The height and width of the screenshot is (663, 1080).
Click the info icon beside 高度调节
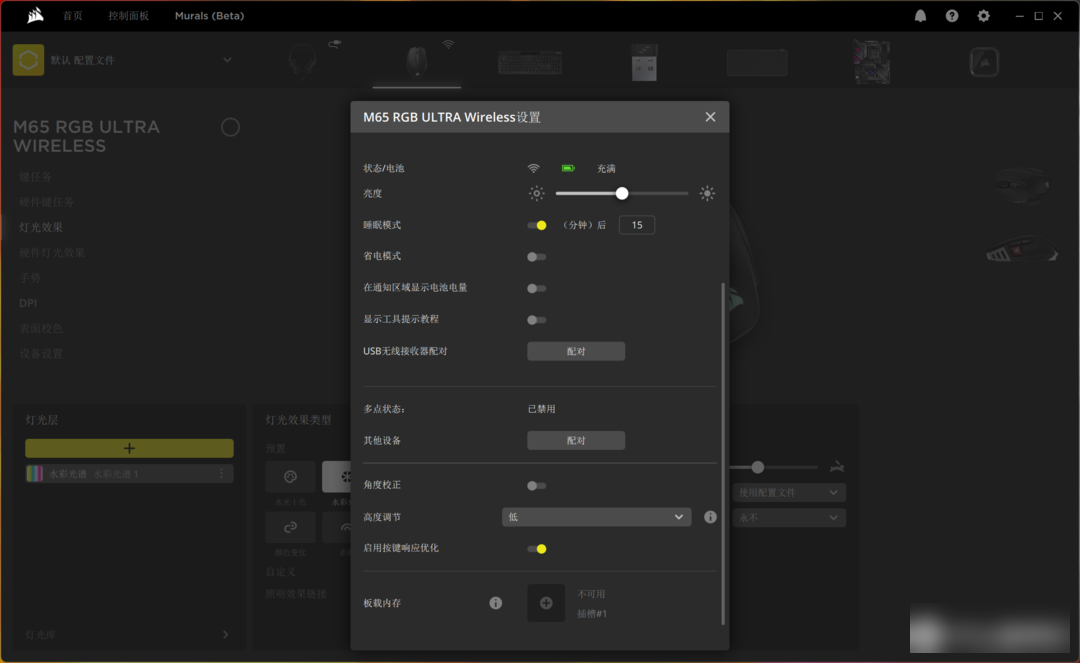710,517
